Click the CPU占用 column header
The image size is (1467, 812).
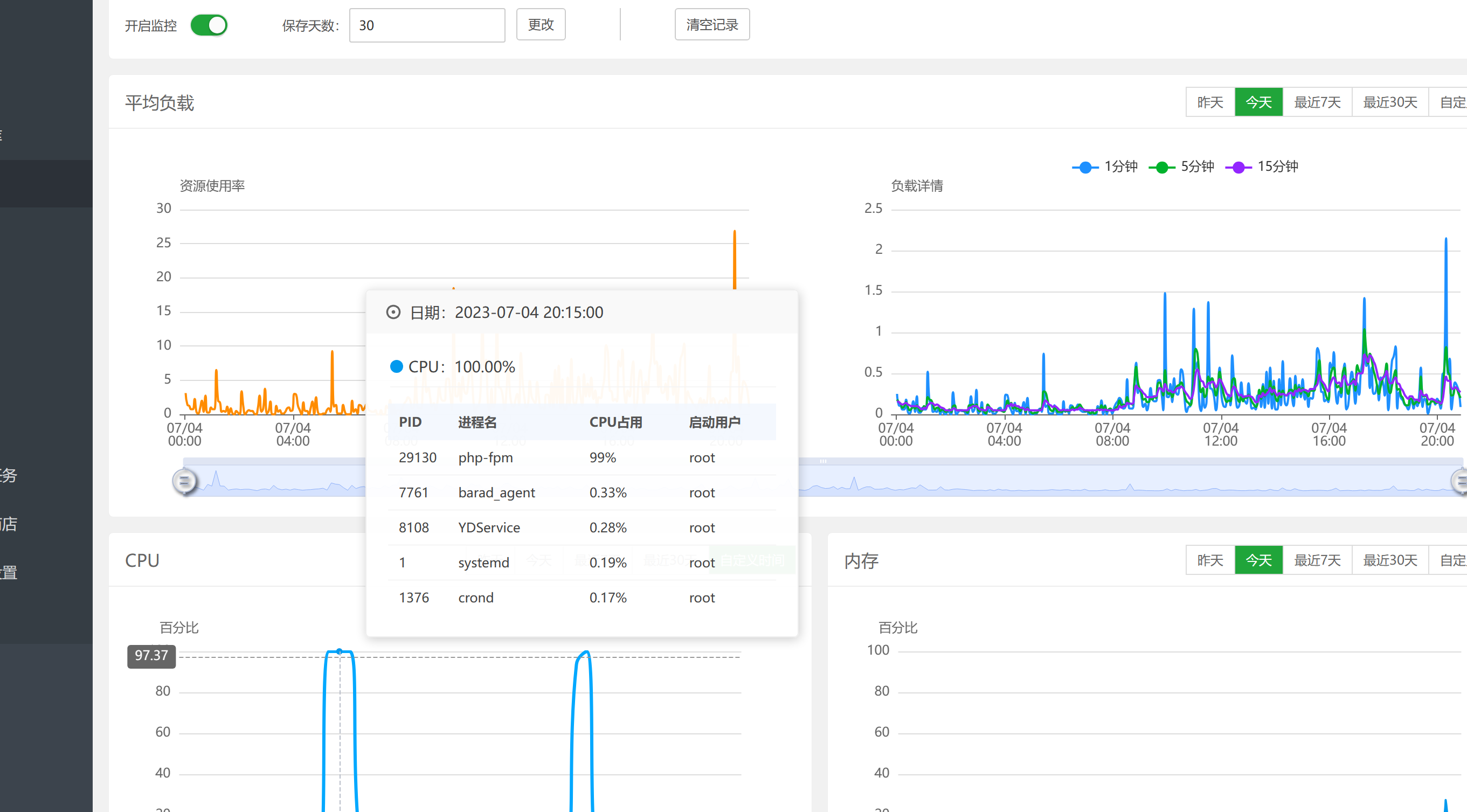click(615, 422)
